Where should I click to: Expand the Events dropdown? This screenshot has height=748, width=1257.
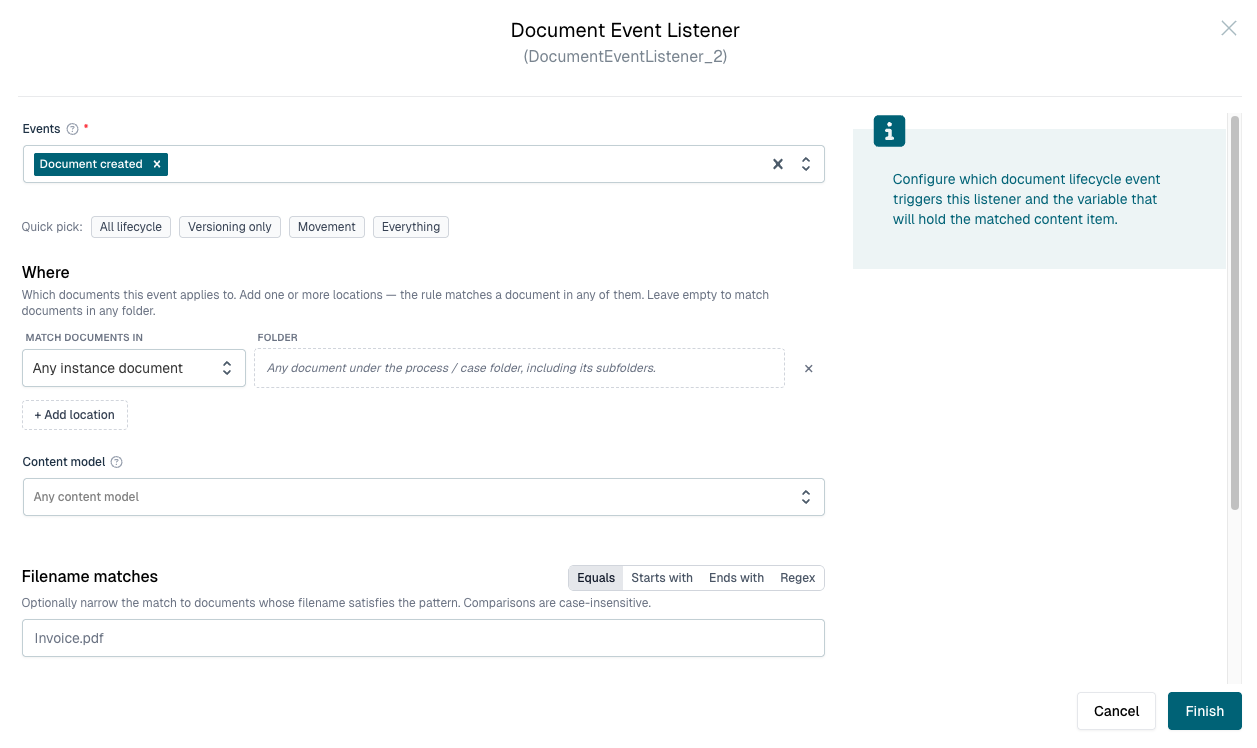[x=806, y=164]
